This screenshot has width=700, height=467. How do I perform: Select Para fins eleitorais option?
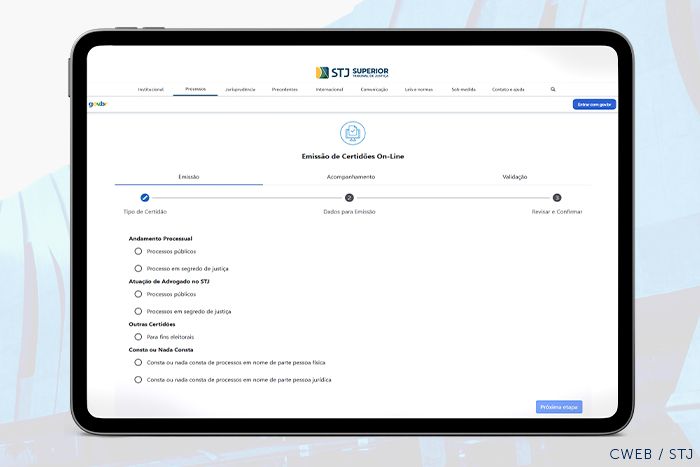(x=138, y=337)
